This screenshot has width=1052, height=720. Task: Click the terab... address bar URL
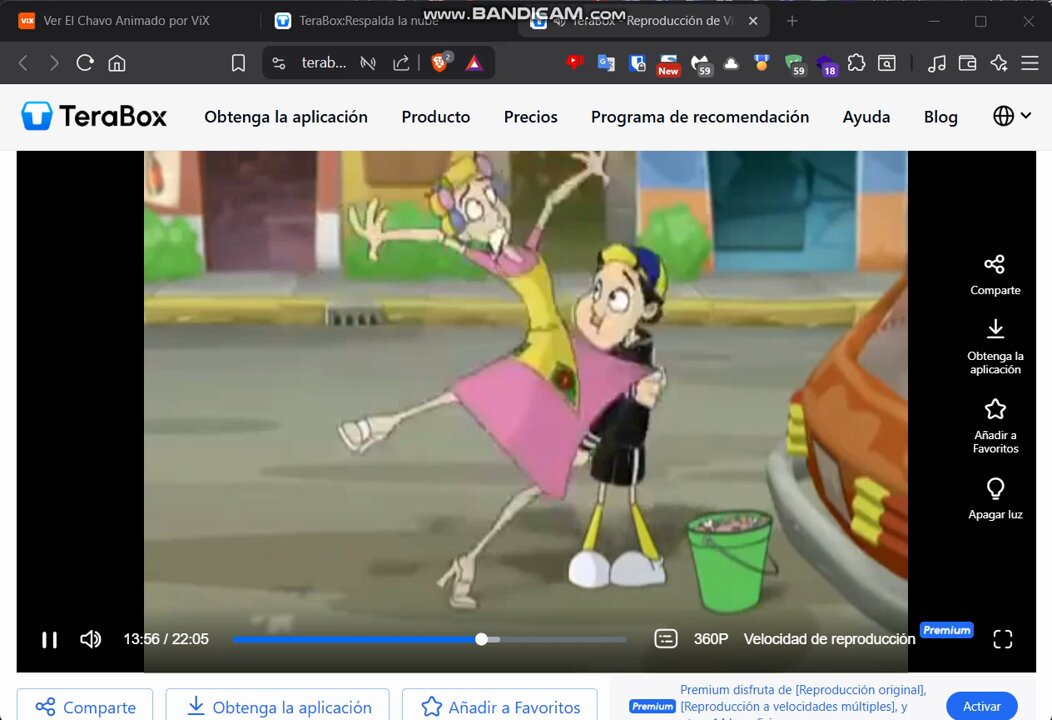pyautogui.click(x=323, y=63)
